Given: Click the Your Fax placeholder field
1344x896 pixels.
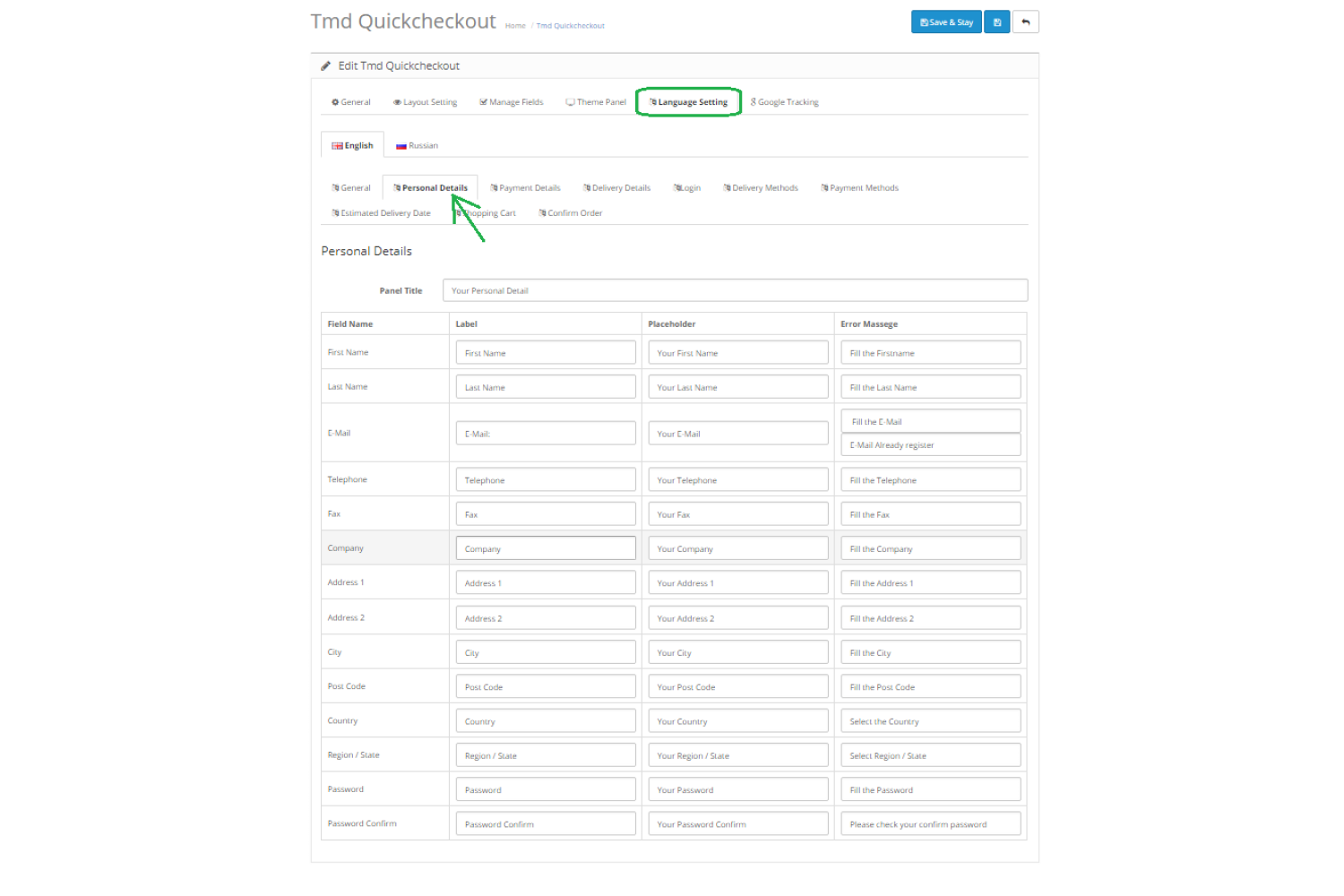Looking at the screenshot, I should pos(738,514).
